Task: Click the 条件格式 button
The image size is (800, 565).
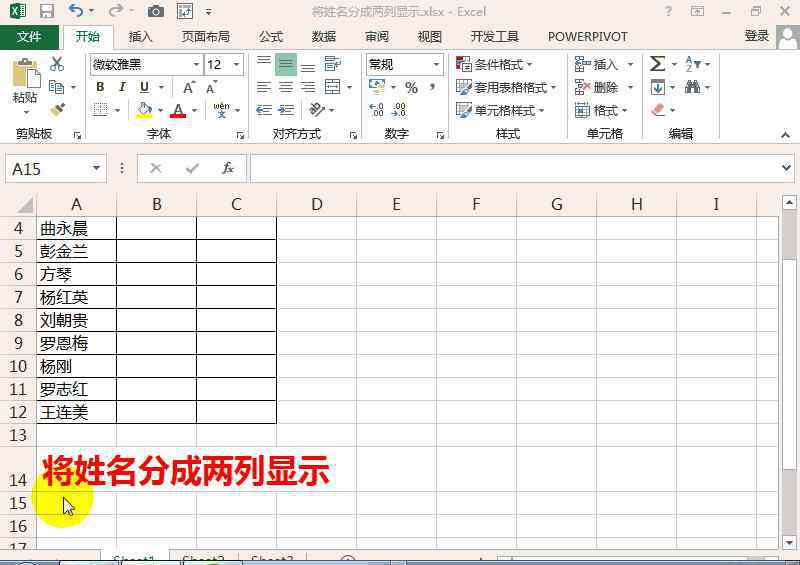Action: [x=495, y=64]
